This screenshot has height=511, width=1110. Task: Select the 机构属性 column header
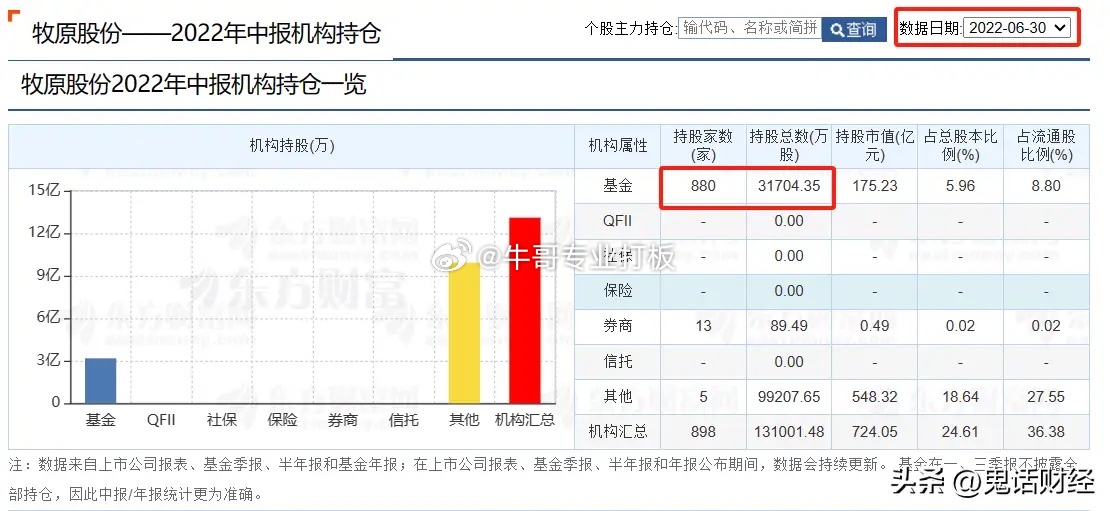pyautogui.click(x=617, y=146)
